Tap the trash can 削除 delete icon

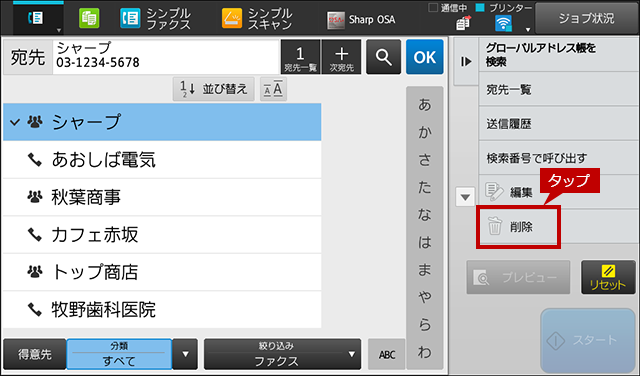(494, 226)
